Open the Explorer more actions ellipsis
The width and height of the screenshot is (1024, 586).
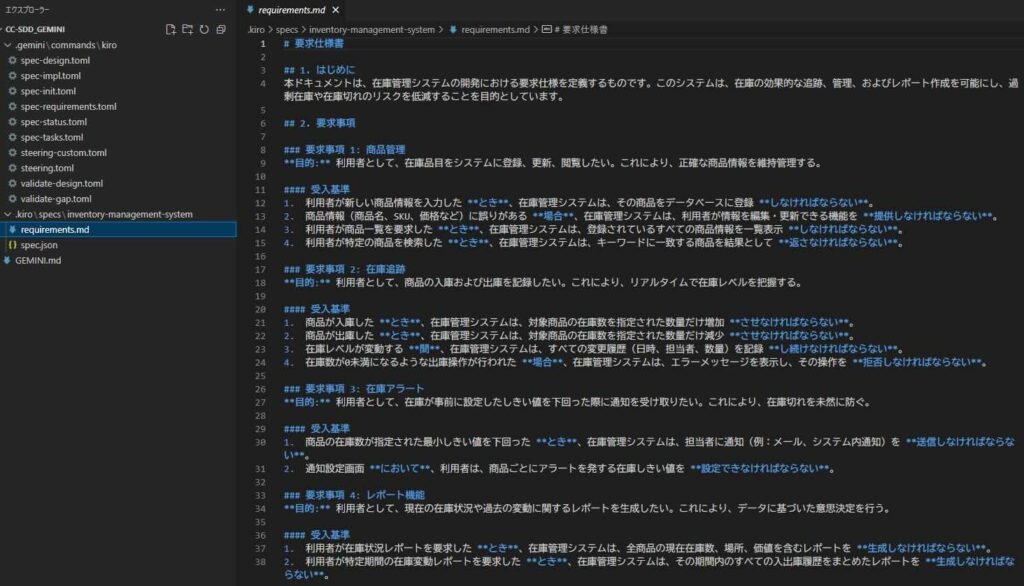coord(220,9)
